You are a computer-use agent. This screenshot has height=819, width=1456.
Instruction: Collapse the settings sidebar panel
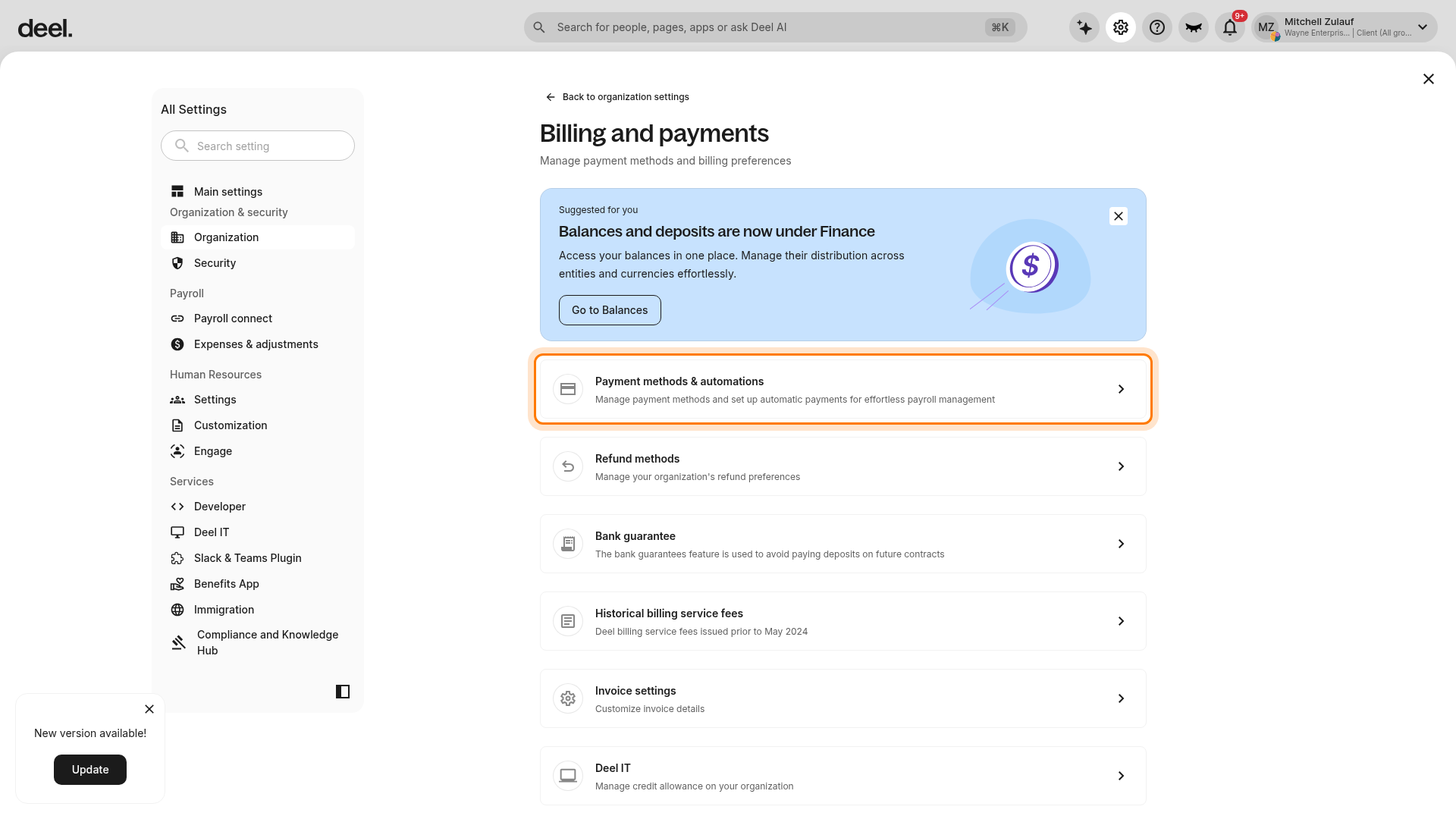(343, 692)
